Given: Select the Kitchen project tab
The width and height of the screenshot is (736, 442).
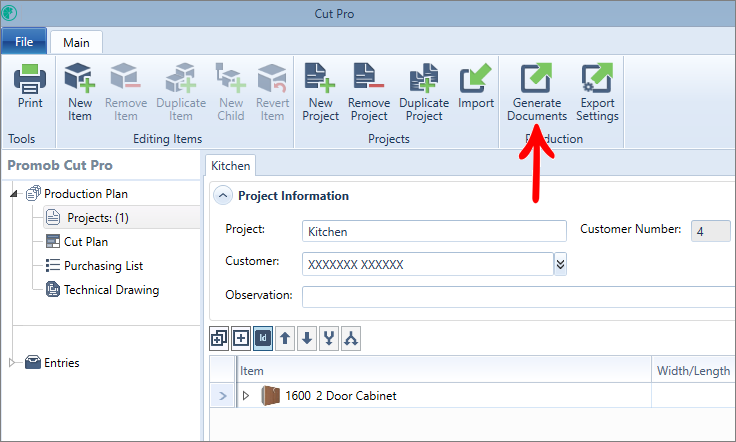Looking at the screenshot, I should click(230, 166).
